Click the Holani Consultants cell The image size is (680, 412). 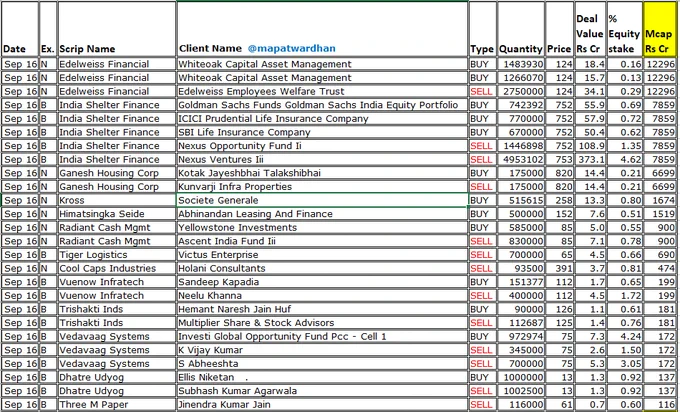coord(322,268)
